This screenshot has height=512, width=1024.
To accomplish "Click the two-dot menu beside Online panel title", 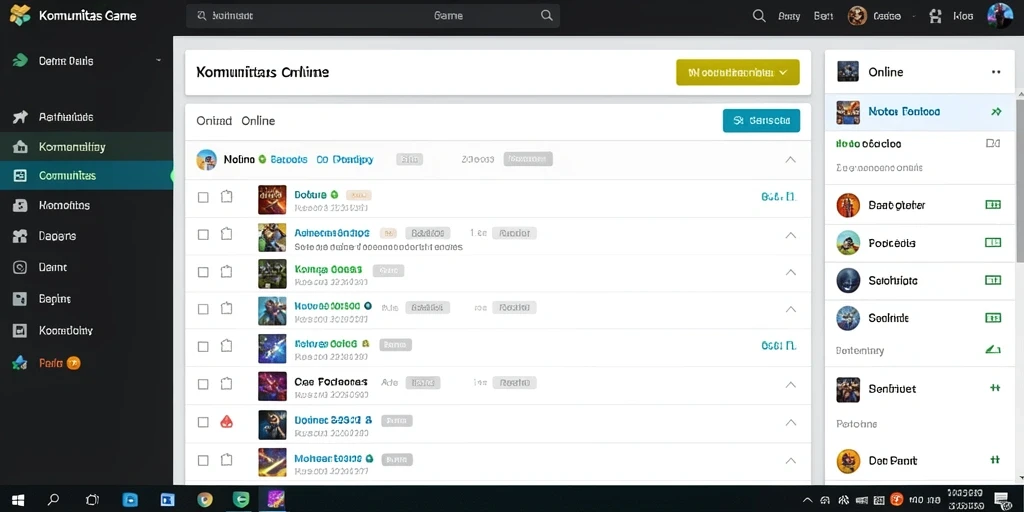I will [x=996, y=72].
